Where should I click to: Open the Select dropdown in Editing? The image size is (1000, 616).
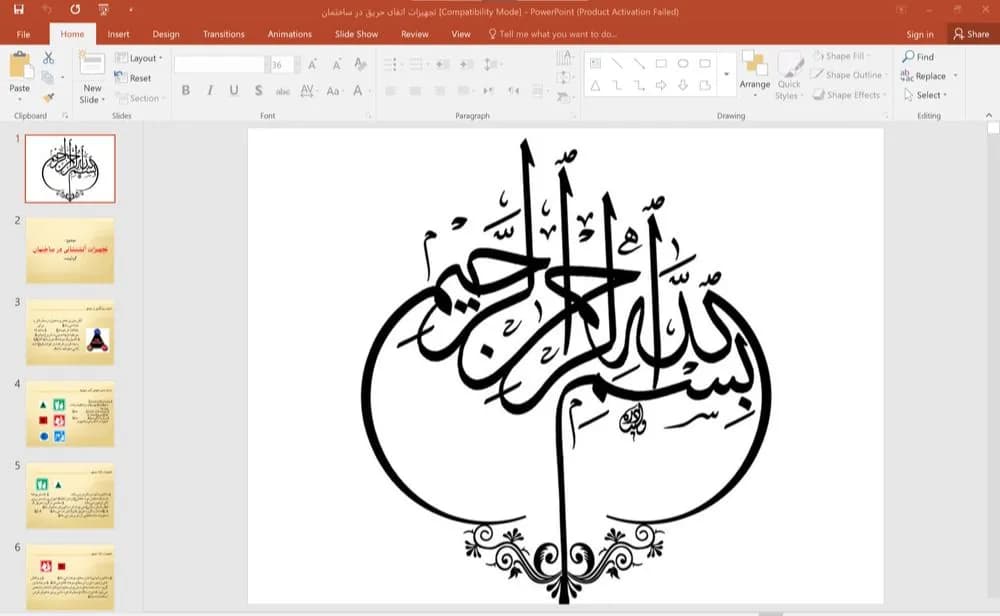pyautogui.click(x=926, y=95)
